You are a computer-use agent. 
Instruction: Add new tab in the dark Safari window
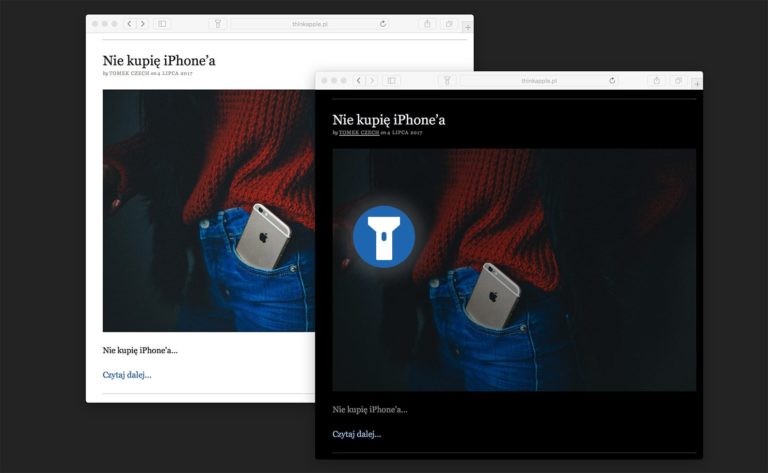point(696,84)
